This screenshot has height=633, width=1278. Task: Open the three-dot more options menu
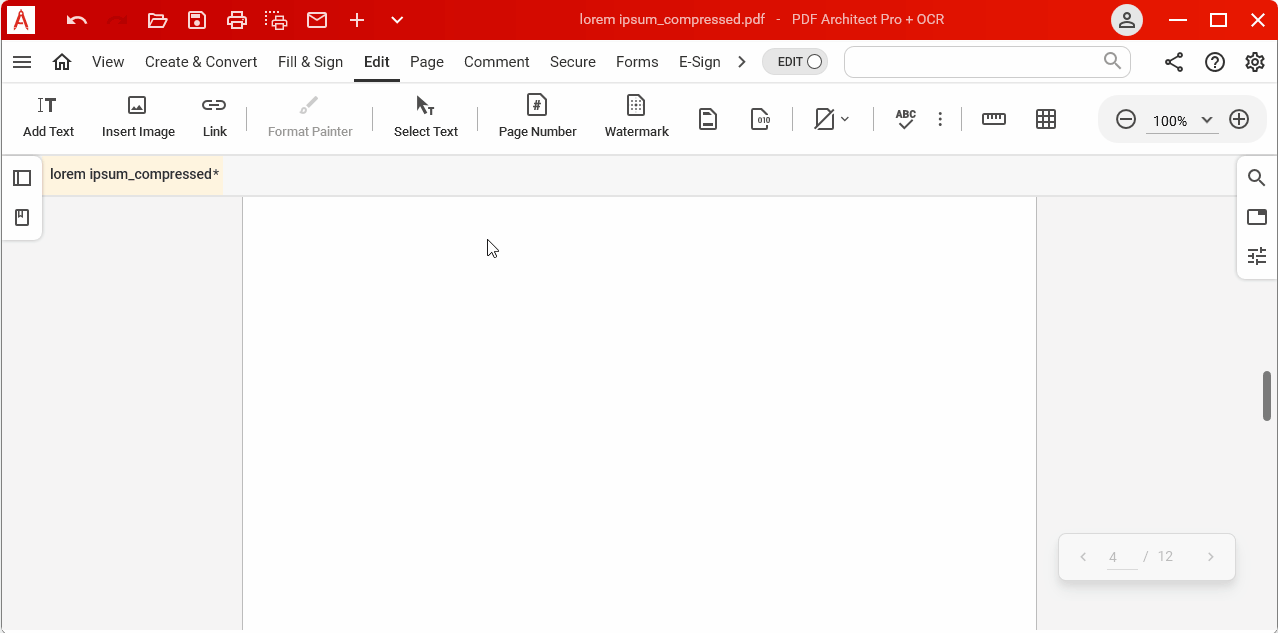click(x=940, y=120)
